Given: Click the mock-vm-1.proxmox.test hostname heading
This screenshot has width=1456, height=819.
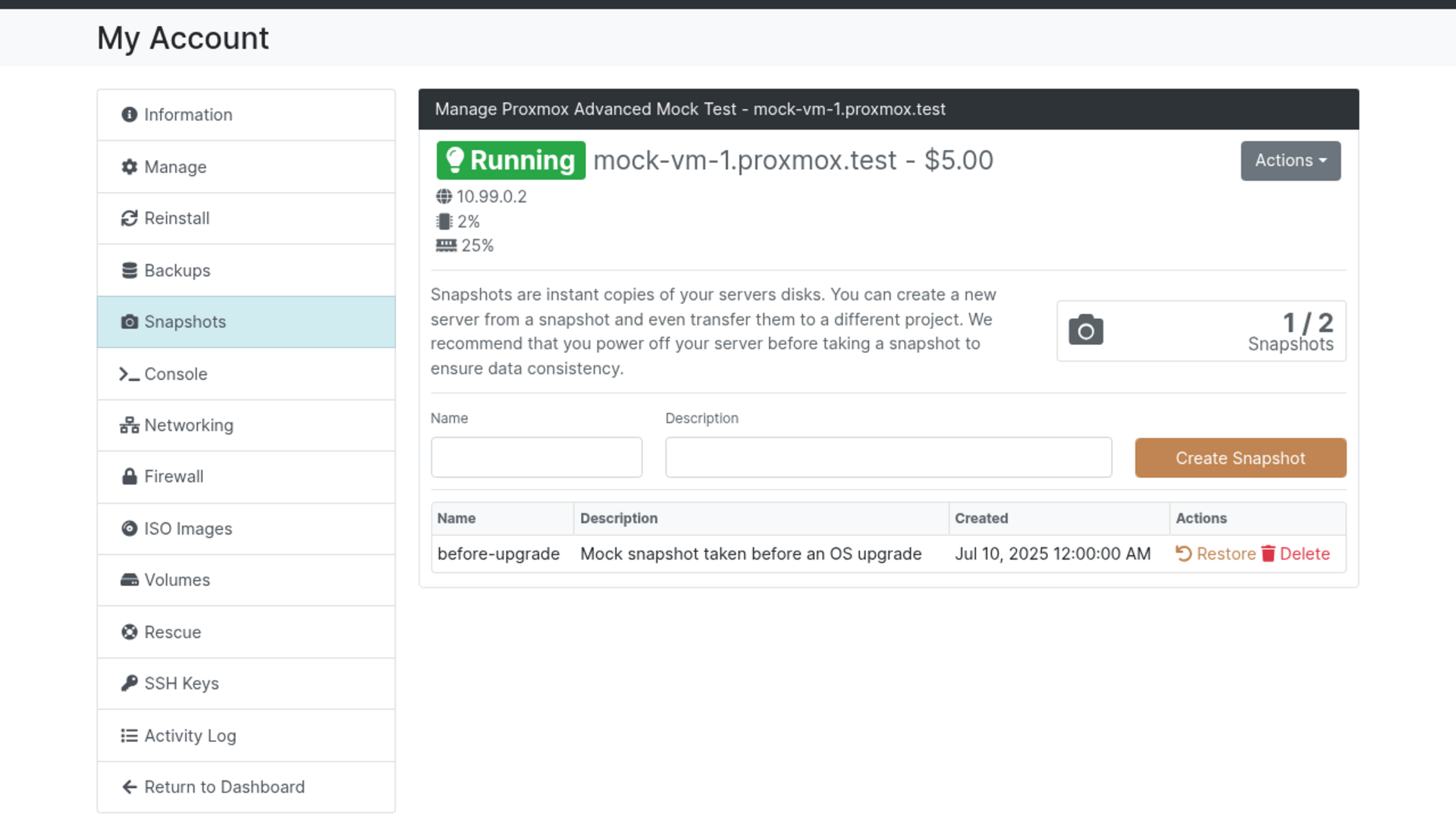Looking at the screenshot, I should (745, 160).
